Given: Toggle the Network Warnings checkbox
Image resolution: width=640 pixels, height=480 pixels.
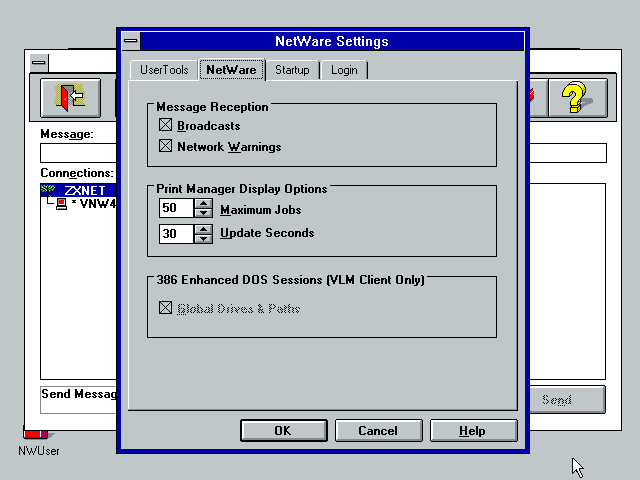Looking at the screenshot, I should (165, 146).
